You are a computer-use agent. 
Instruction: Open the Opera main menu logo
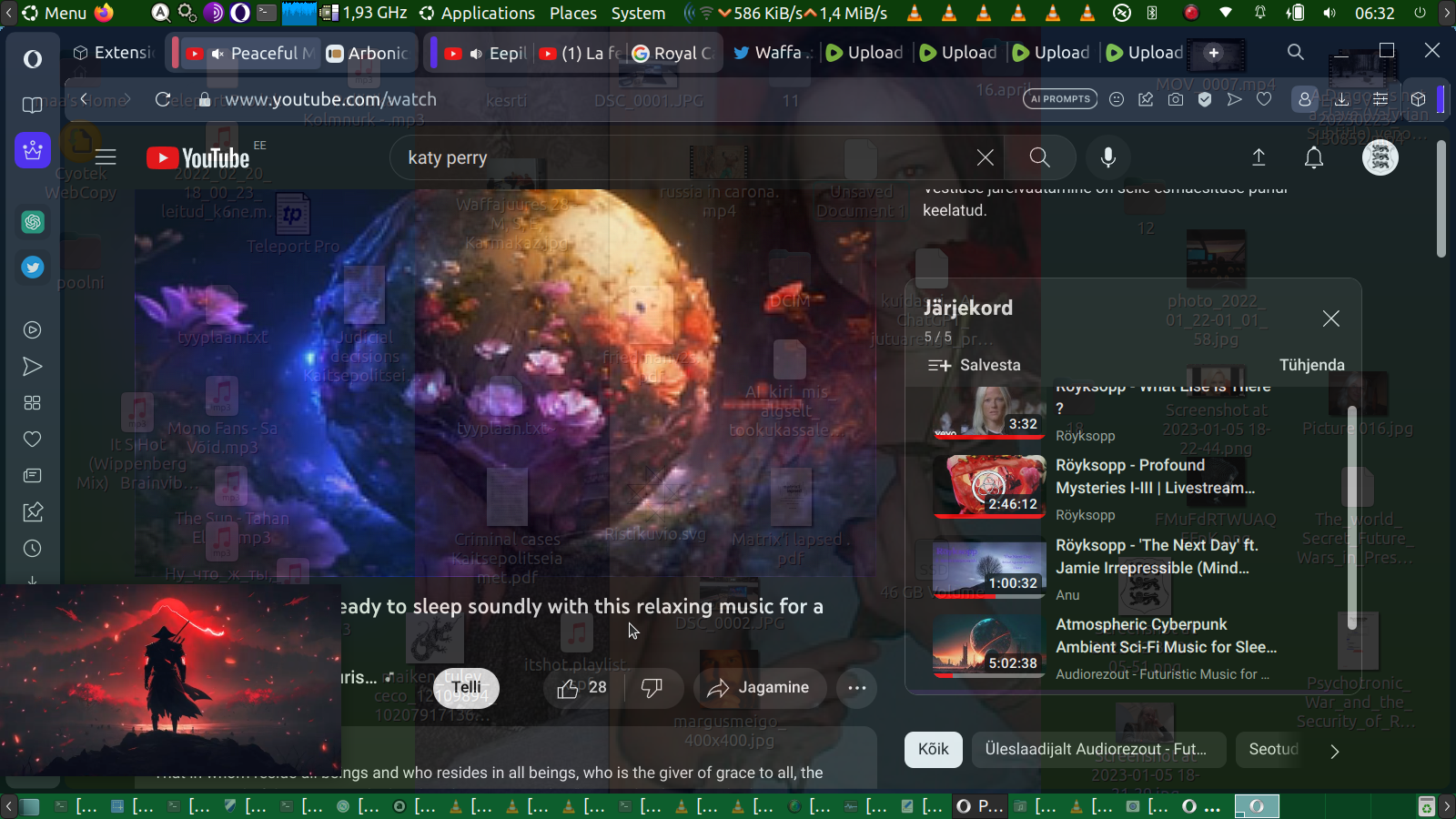click(33, 59)
